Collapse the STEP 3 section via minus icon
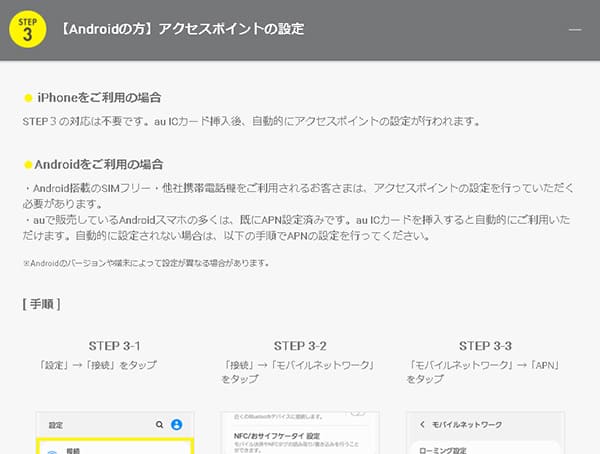This screenshot has height=454, width=600. tap(575, 29)
